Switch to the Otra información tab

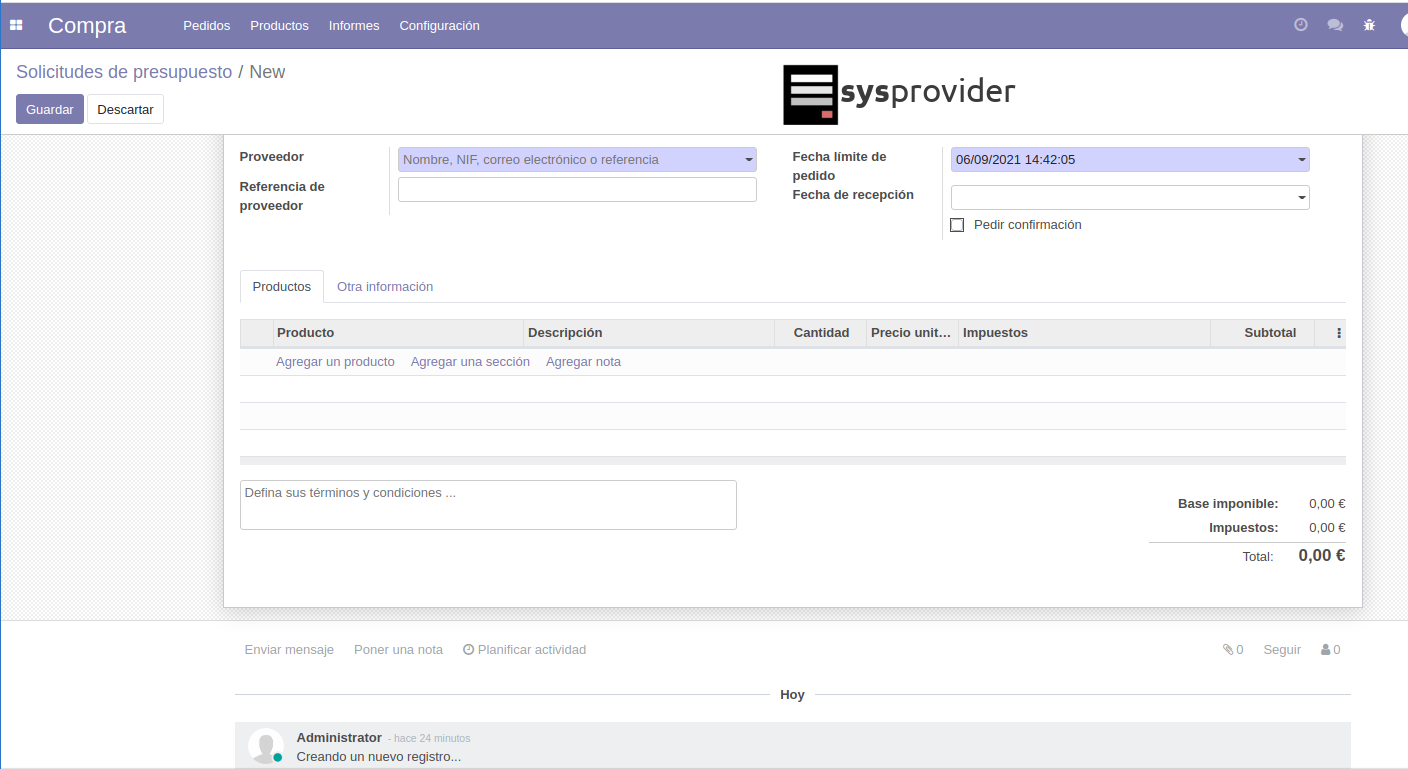click(x=385, y=287)
